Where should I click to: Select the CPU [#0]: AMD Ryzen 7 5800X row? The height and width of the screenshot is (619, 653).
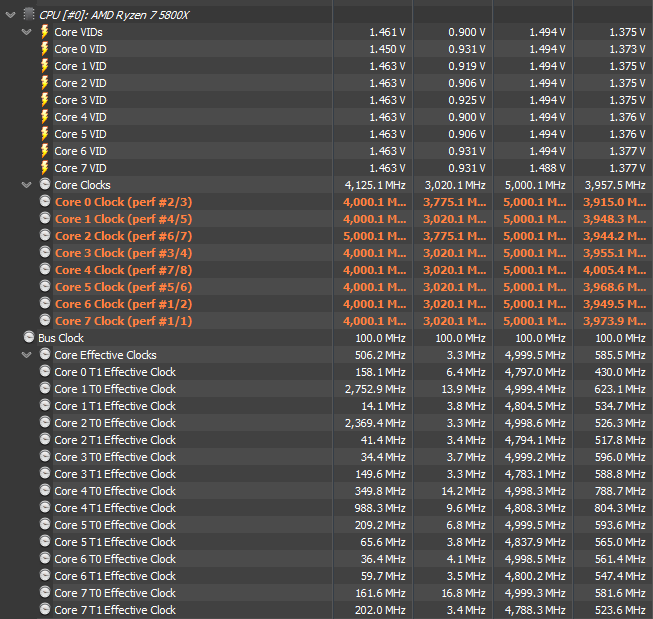(x=326, y=15)
